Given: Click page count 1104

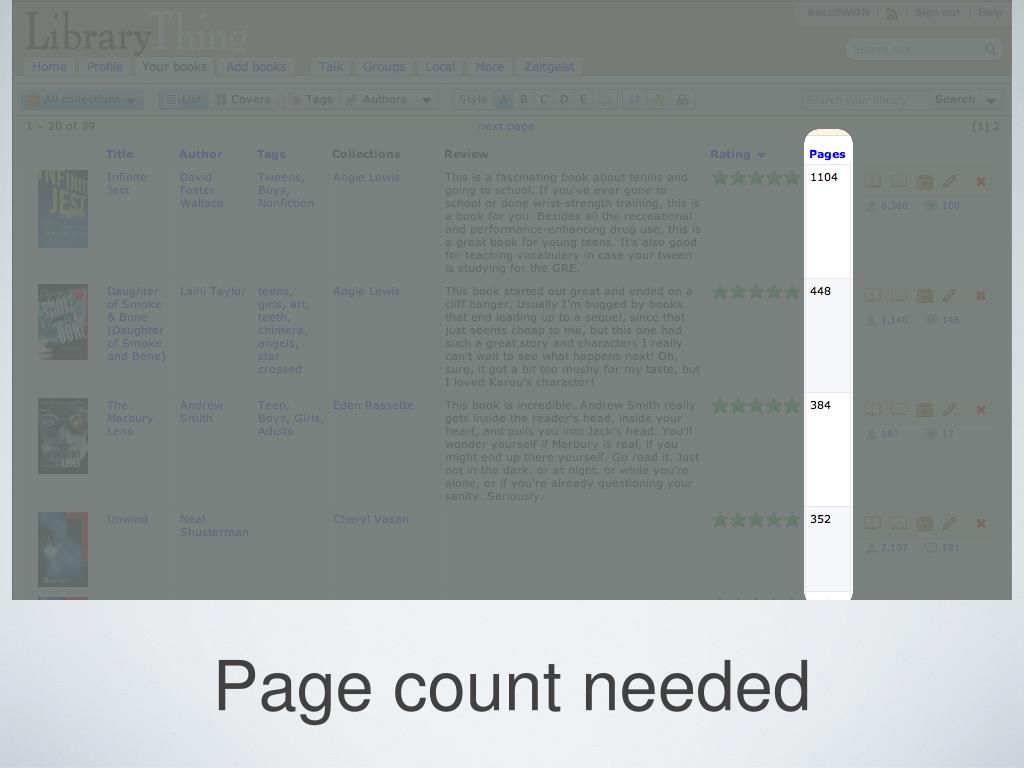Looking at the screenshot, I should (x=824, y=177).
